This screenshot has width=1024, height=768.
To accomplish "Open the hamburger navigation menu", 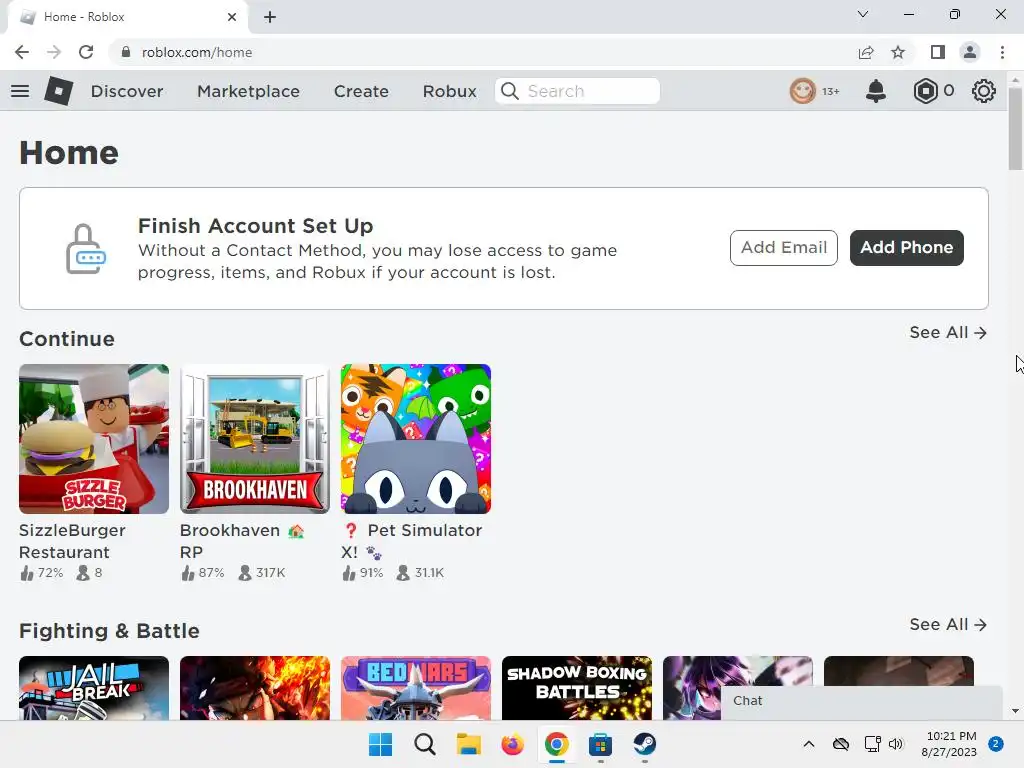I will point(20,91).
